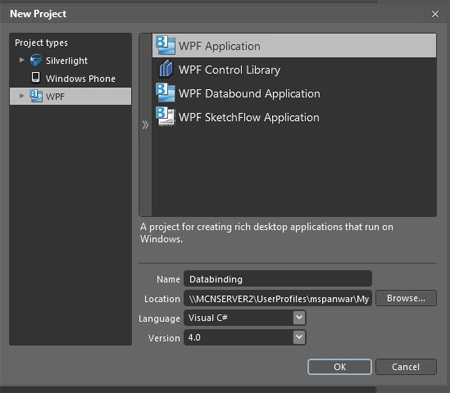Collapse the project types pane chevron
This screenshot has height=393, width=450.
click(x=145, y=125)
